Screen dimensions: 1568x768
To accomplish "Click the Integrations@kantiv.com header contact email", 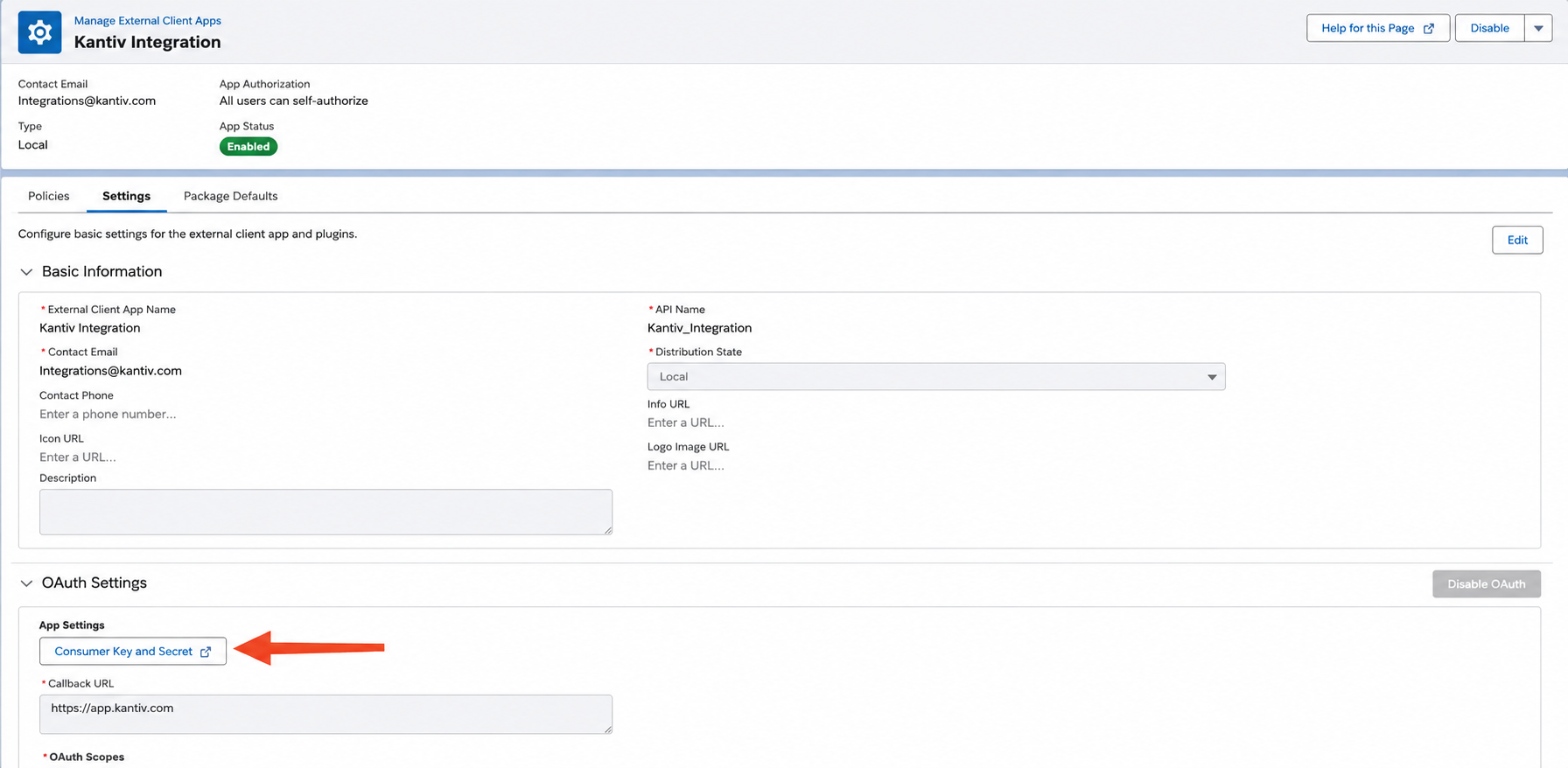I will [87, 101].
